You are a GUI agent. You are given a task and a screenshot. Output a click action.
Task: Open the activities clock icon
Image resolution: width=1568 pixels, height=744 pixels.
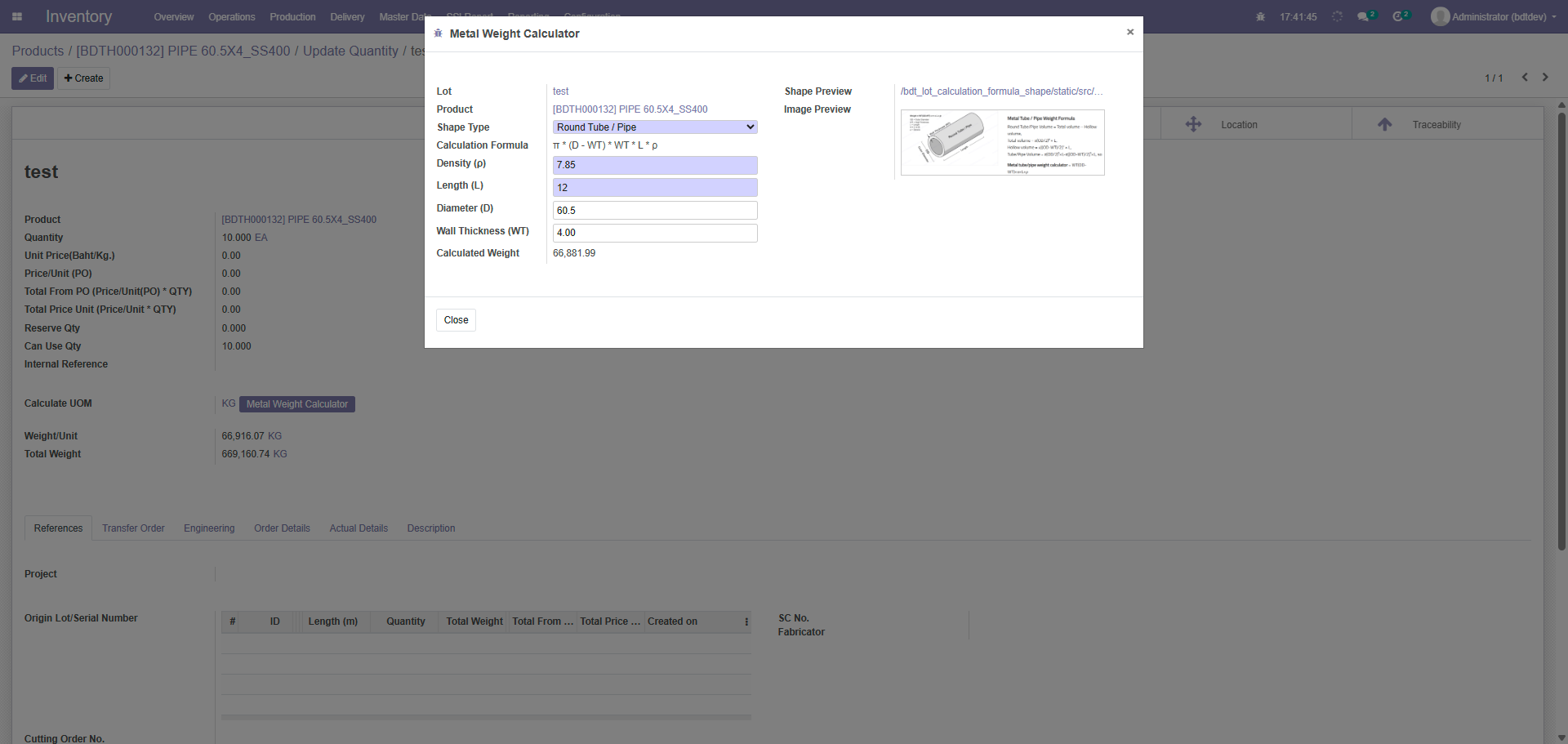coord(1398,16)
